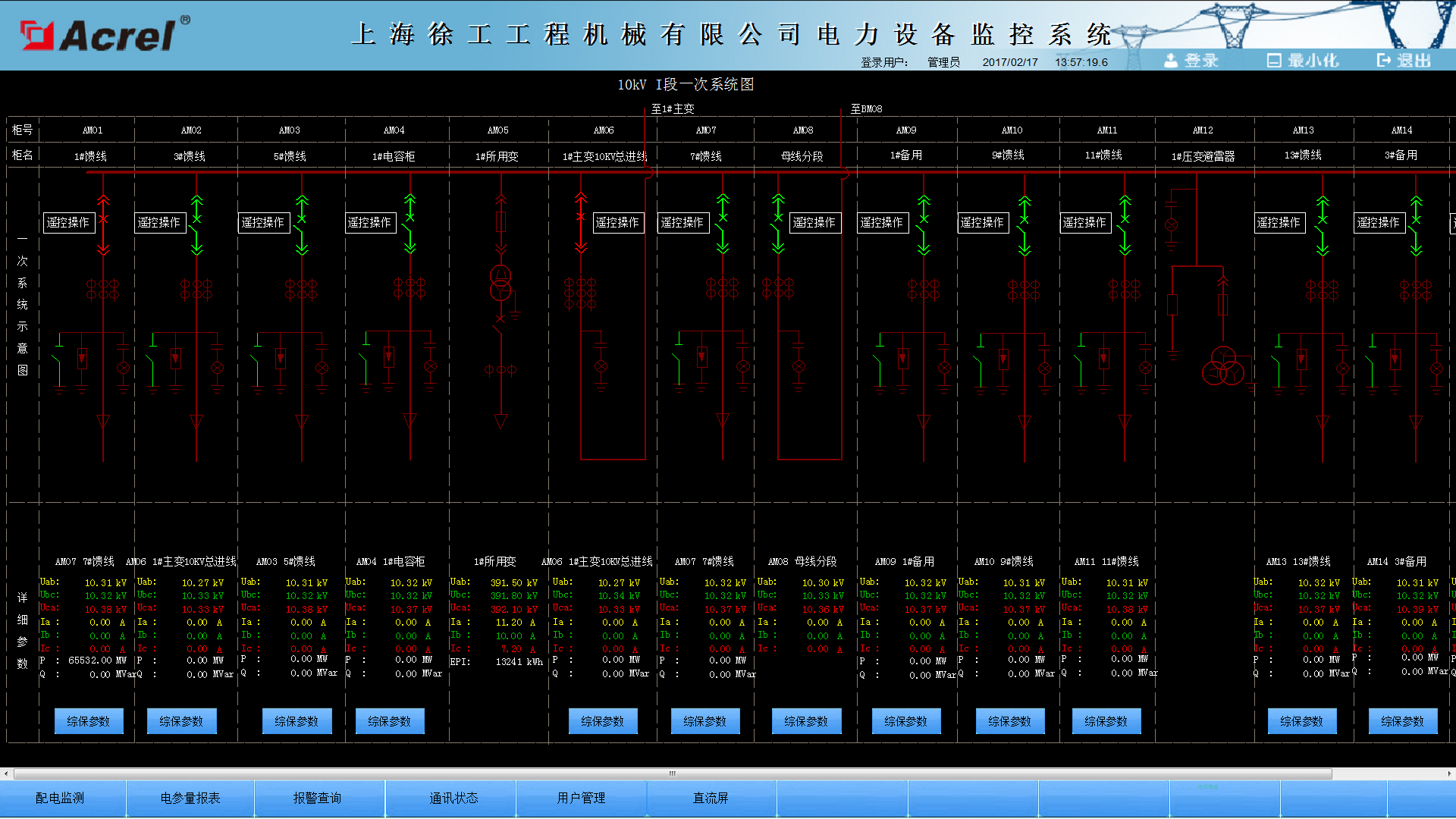Open the 报警查询 tab
Viewport: 1456px width, 819px height.
pyautogui.click(x=318, y=798)
